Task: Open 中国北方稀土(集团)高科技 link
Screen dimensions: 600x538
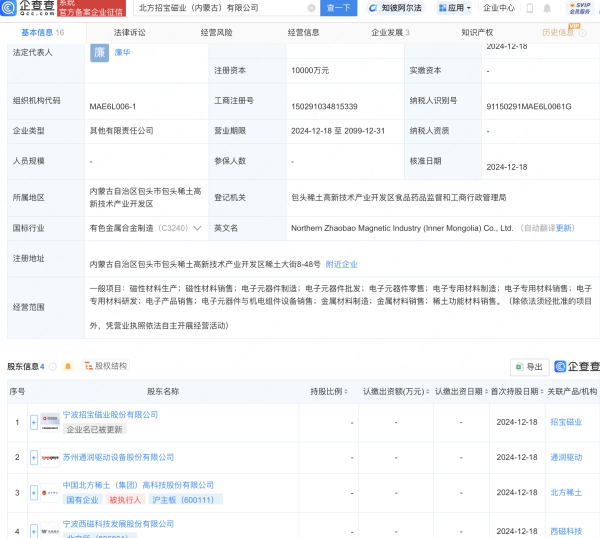Action: 138,485
